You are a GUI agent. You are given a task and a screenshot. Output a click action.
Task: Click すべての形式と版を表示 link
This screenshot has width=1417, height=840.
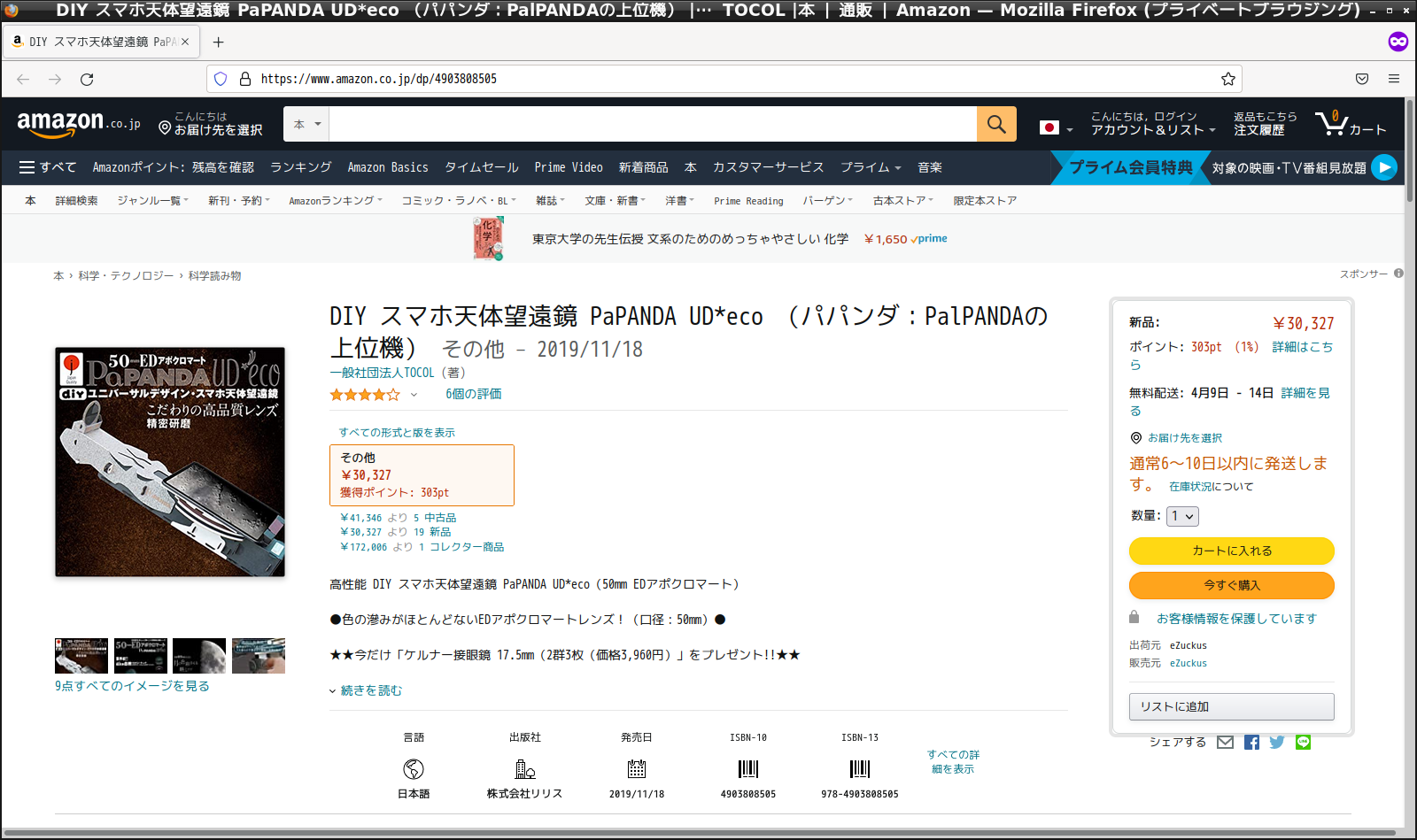(x=397, y=433)
